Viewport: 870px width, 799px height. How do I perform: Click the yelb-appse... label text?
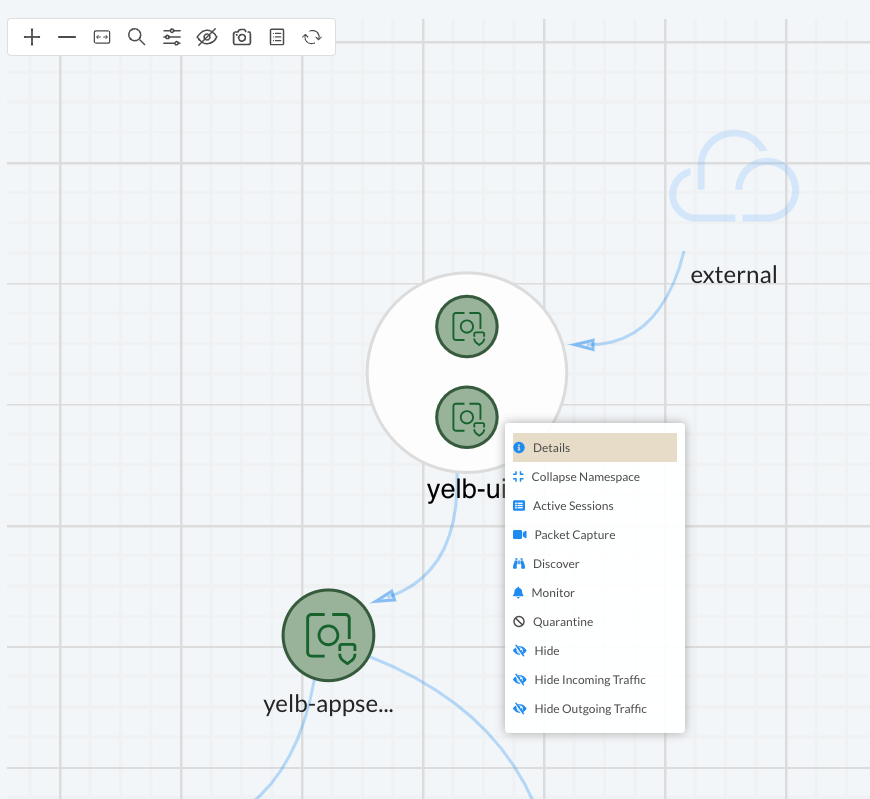[x=328, y=704]
